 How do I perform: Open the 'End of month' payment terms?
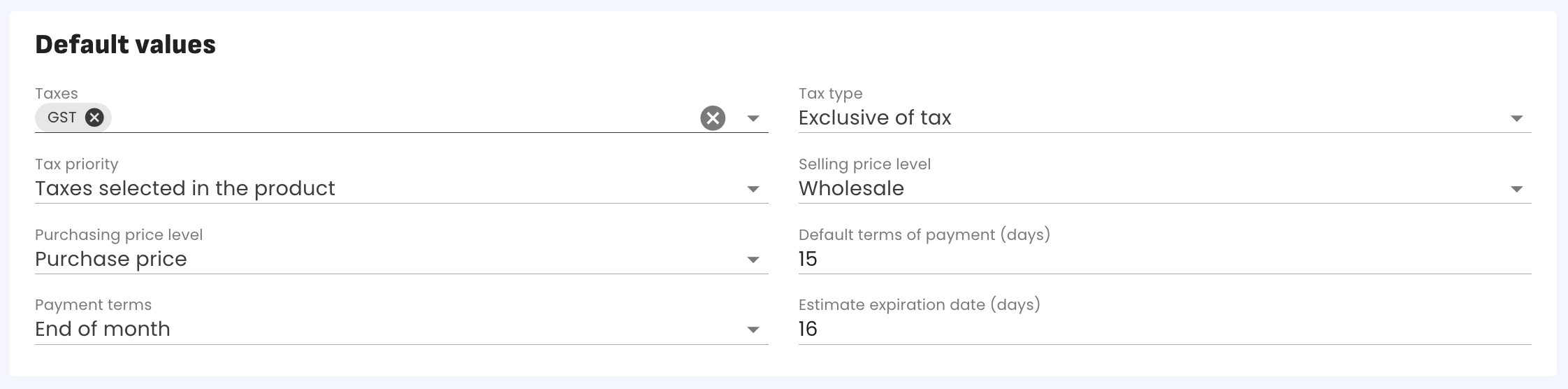103,329
